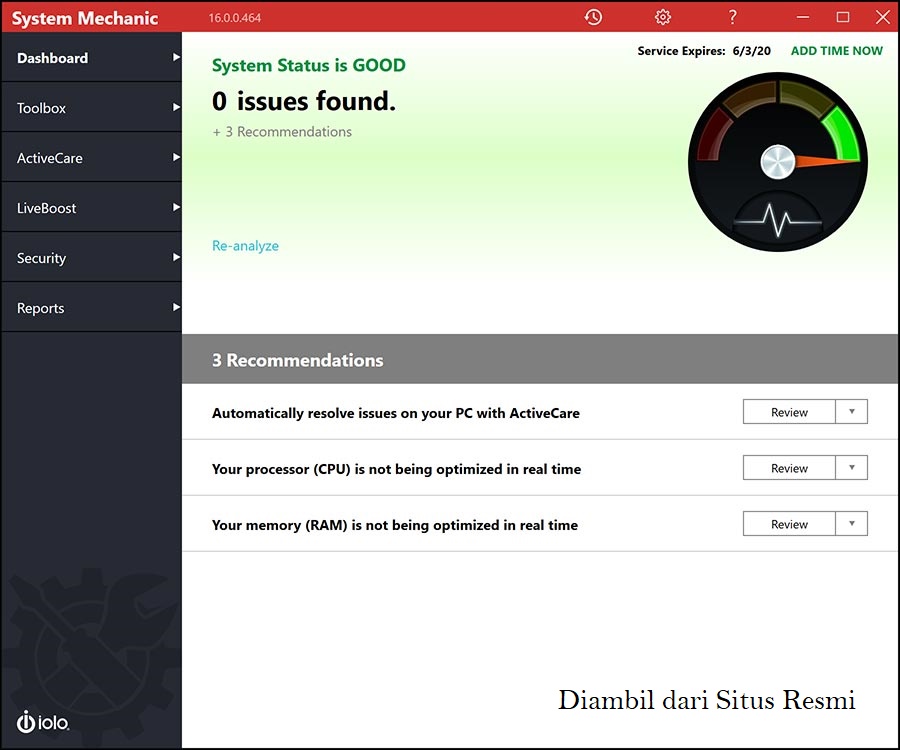Click ADD TIME NOW to extend service
The width and height of the screenshot is (900, 750).
(x=836, y=50)
